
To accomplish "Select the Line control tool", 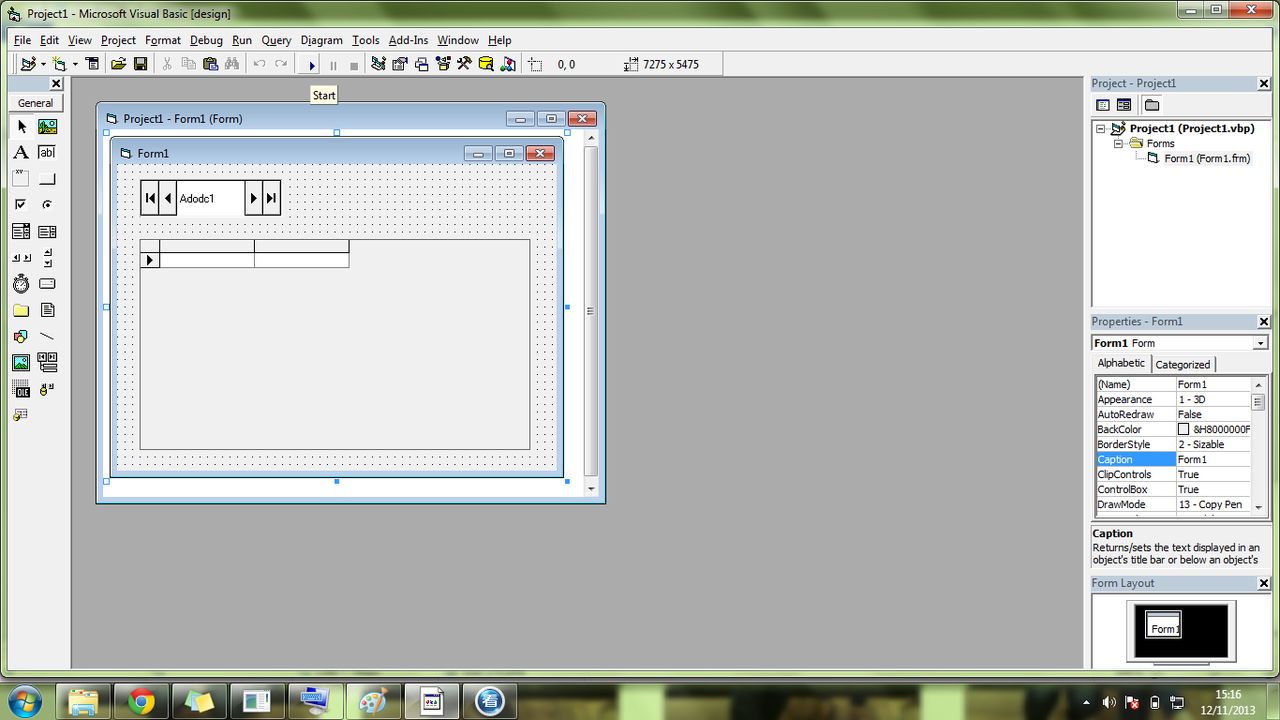I will [x=47, y=336].
